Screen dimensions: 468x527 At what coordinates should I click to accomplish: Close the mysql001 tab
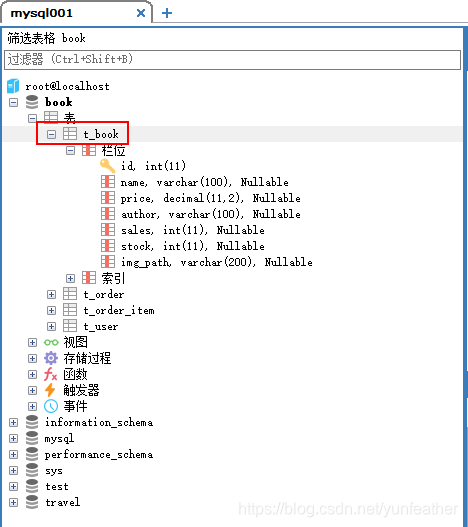[x=141, y=13]
